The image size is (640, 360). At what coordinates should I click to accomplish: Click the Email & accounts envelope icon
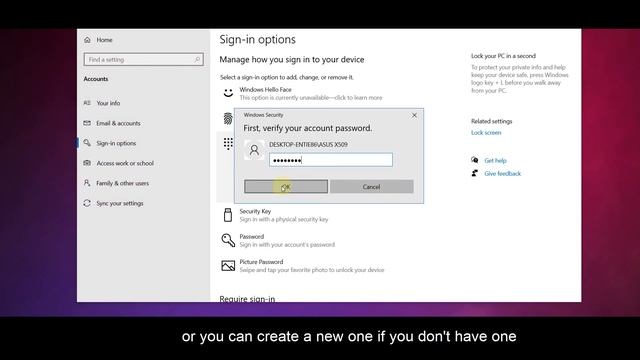[x=87, y=123]
